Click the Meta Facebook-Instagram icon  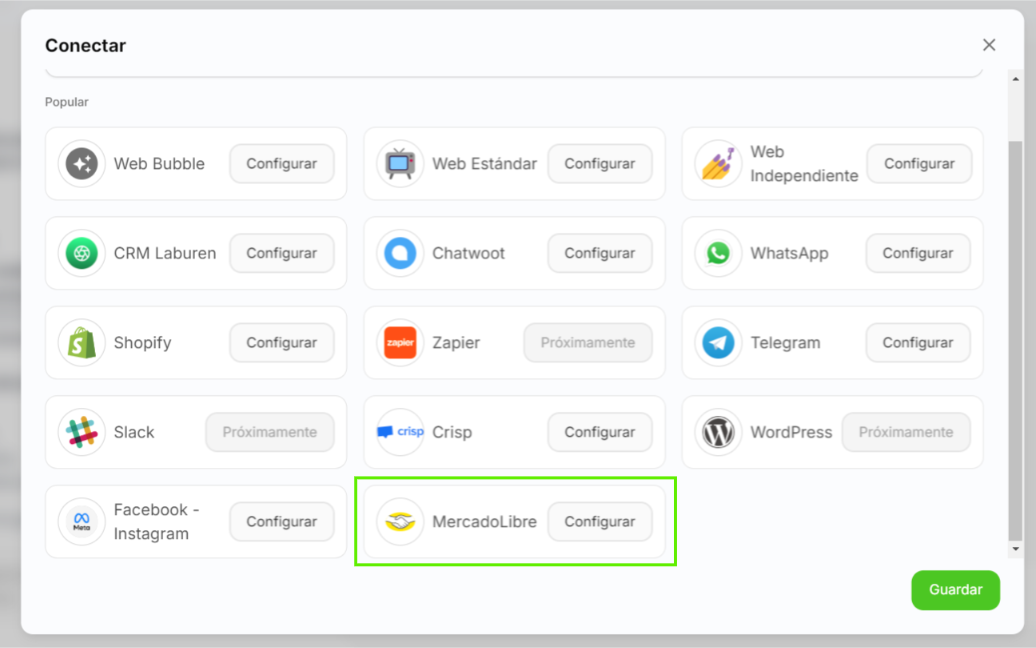click(82, 522)
